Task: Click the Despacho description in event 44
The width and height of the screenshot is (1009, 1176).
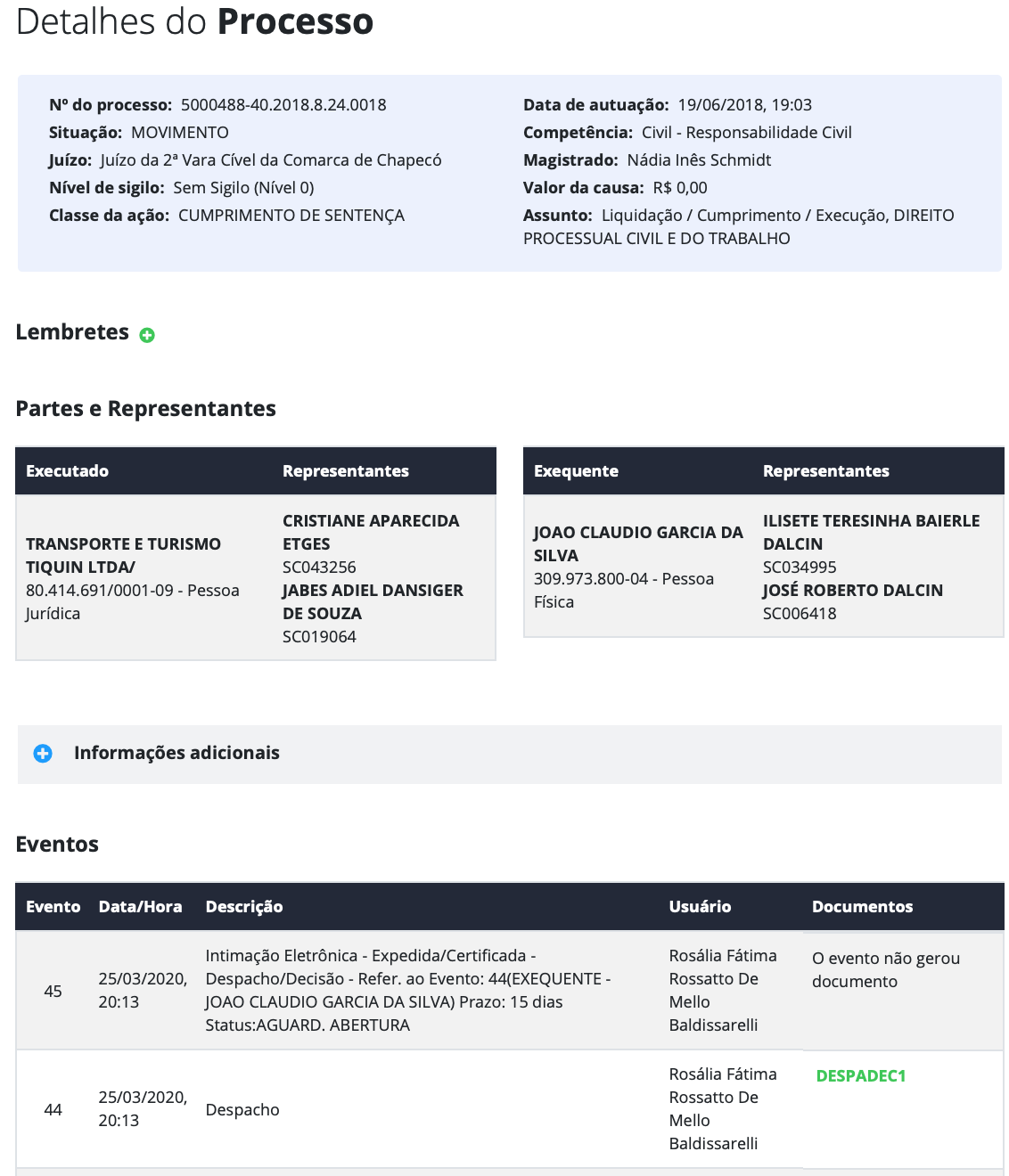Action: click(242, 1109)
